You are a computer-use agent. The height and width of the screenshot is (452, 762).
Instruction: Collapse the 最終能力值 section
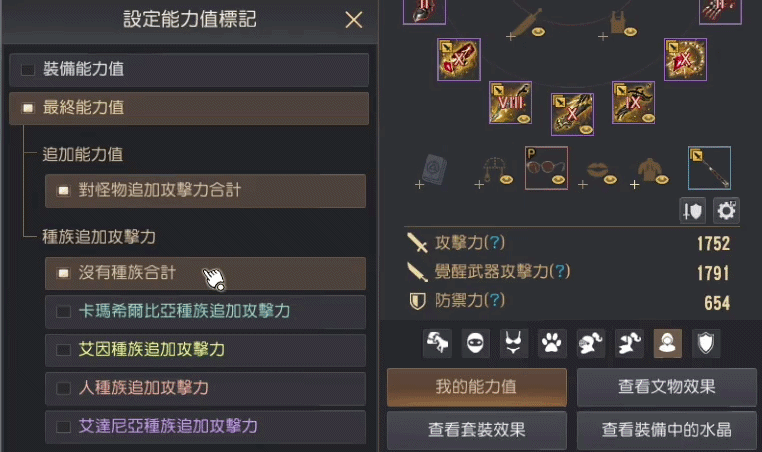tap(189, 108)
